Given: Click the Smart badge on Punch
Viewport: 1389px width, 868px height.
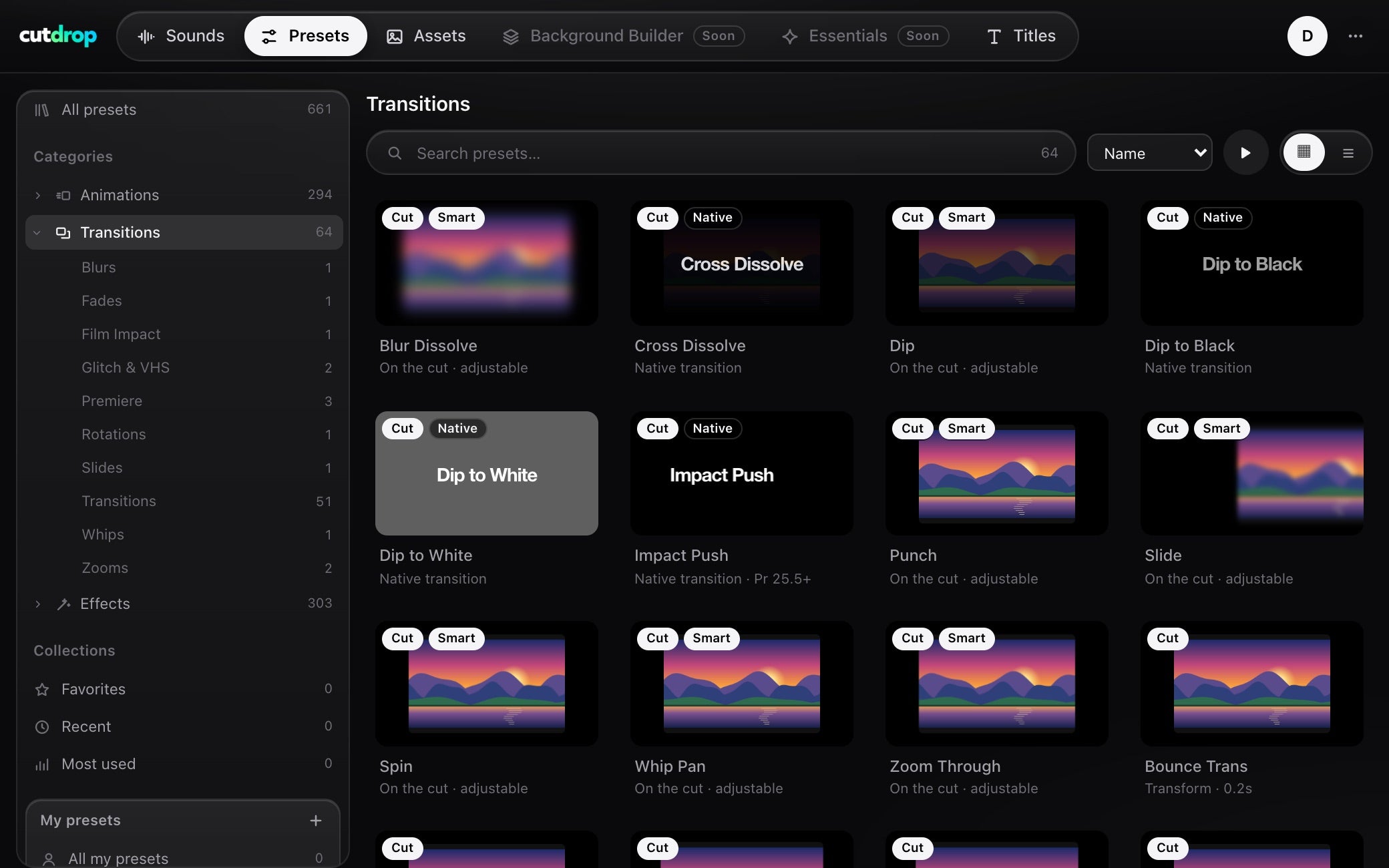Looking at the screenshot, I should (x=966, y=429).
